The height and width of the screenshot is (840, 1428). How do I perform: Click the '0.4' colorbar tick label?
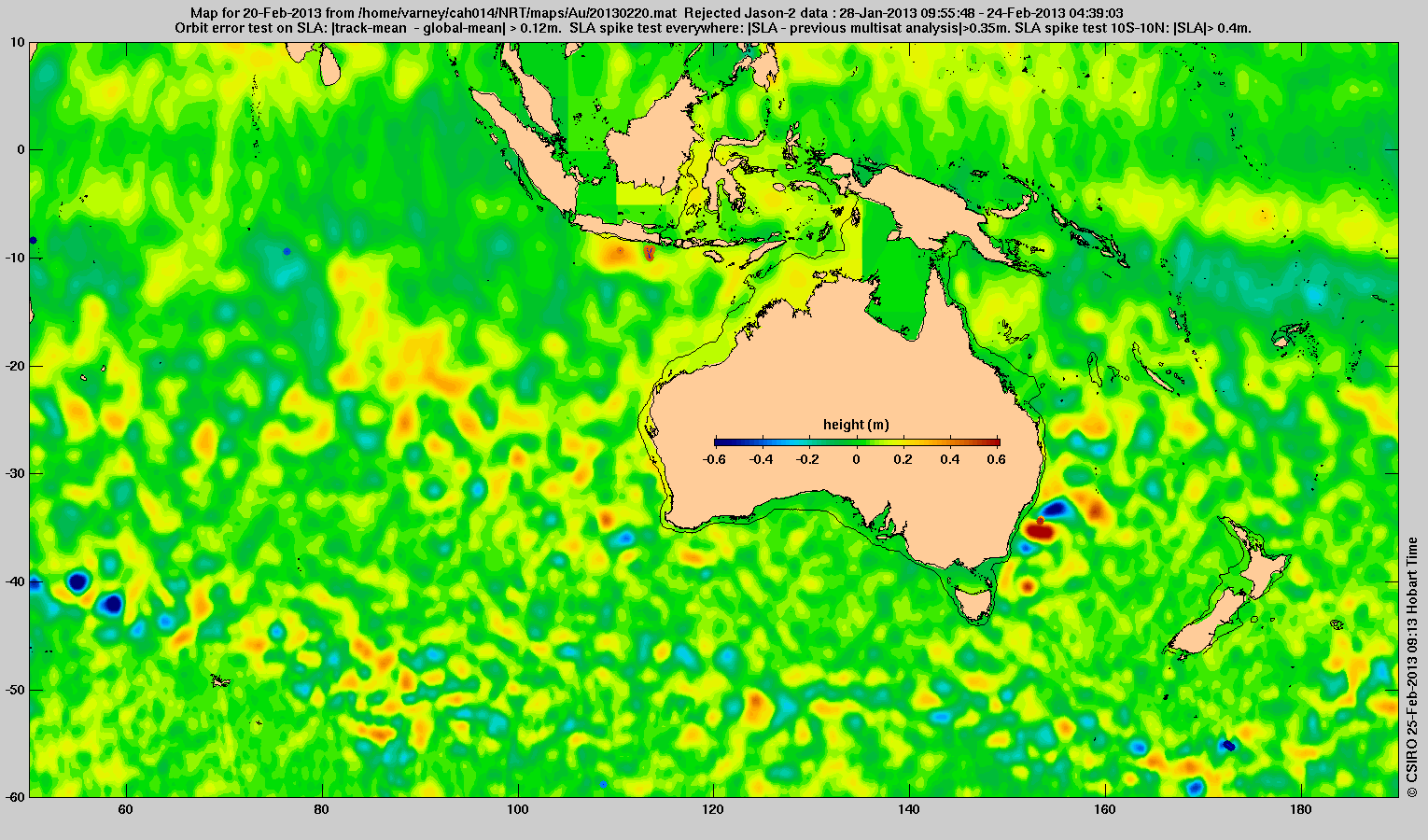pyautogui.click(x=952, y=459)
